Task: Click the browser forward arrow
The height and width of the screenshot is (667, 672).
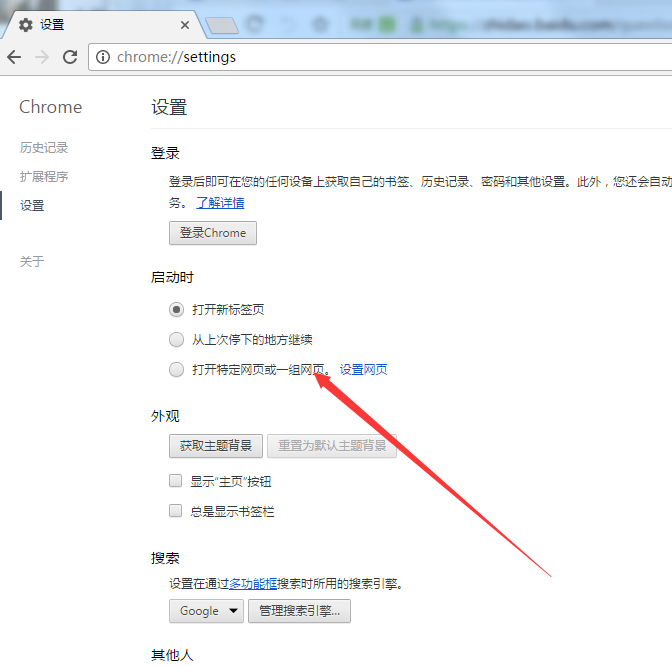Action: point(42,57)
